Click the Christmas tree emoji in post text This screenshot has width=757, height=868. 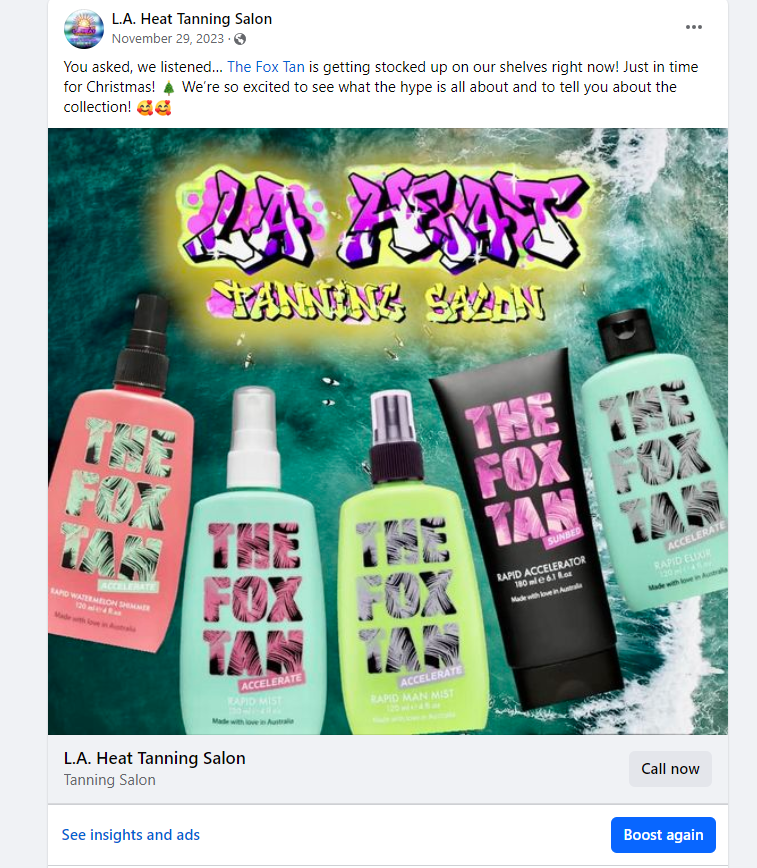coord(169,87)
